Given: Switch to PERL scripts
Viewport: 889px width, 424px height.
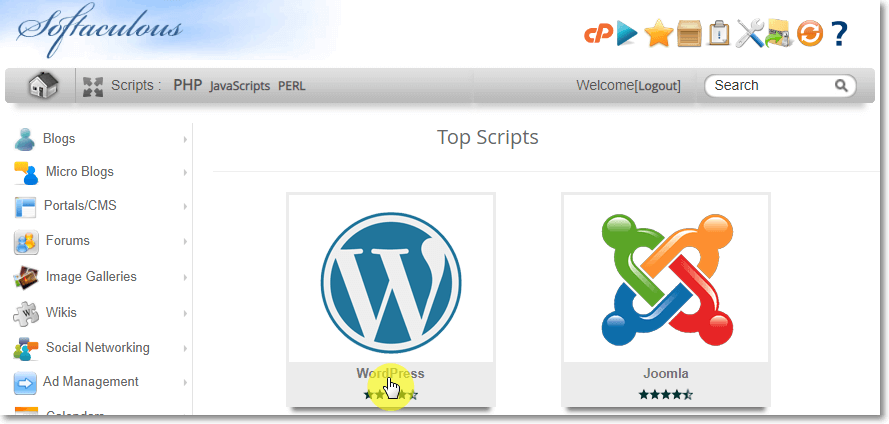Looking at the screenshot, I should coord(291,86).
